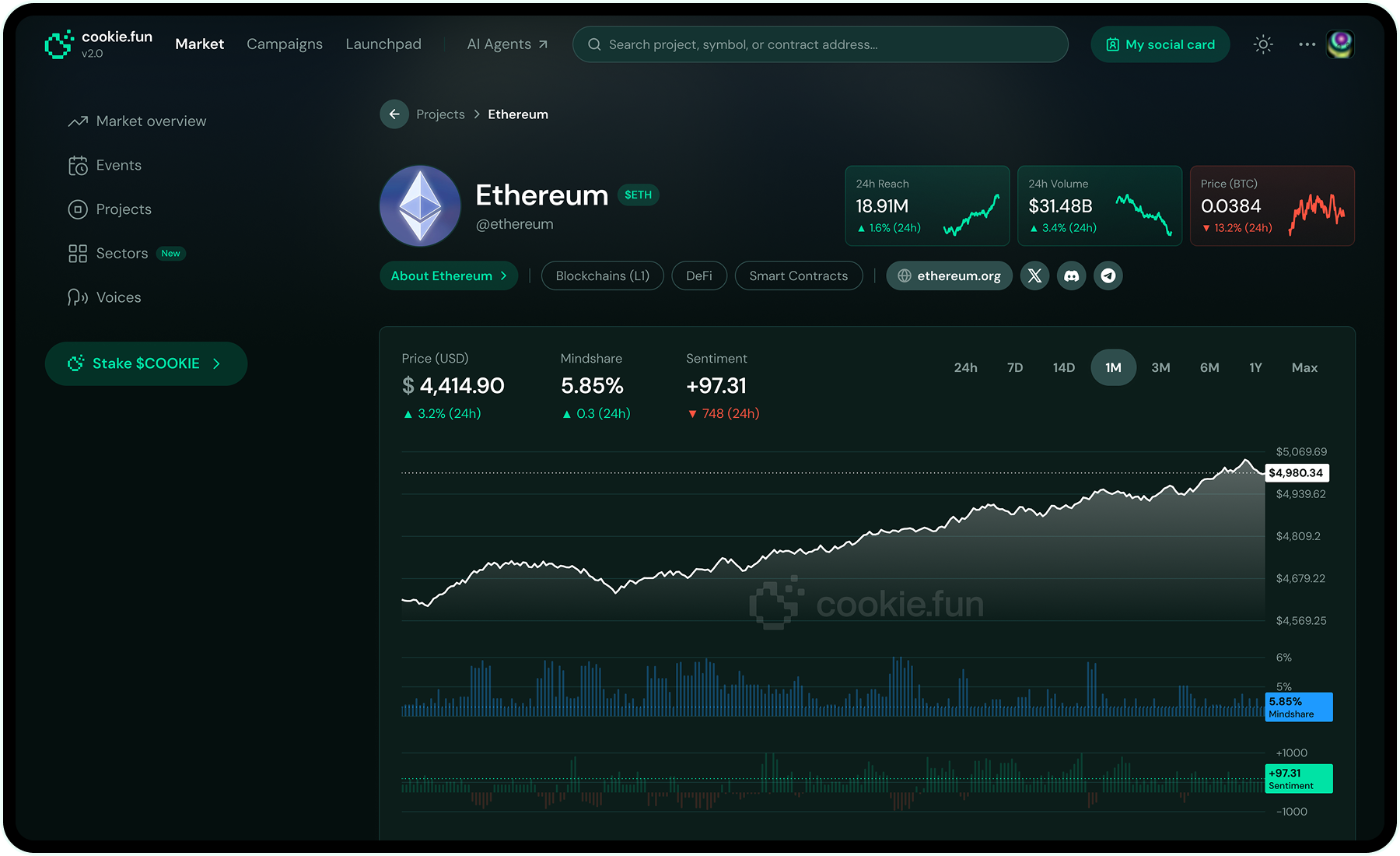Click the $4,980.34 price marker
This screenshot has height=856, width=1400.
1297,472
